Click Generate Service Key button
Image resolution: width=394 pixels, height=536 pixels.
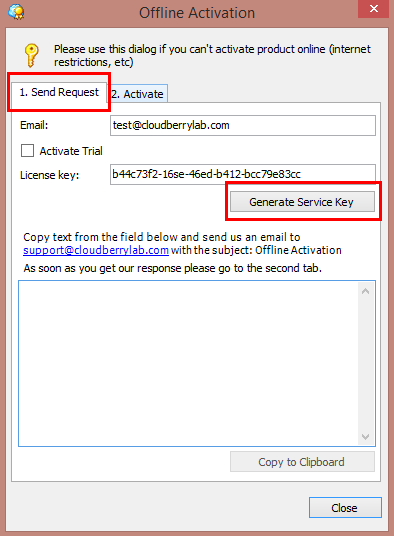pyautogui.click(x=302, y=202)
